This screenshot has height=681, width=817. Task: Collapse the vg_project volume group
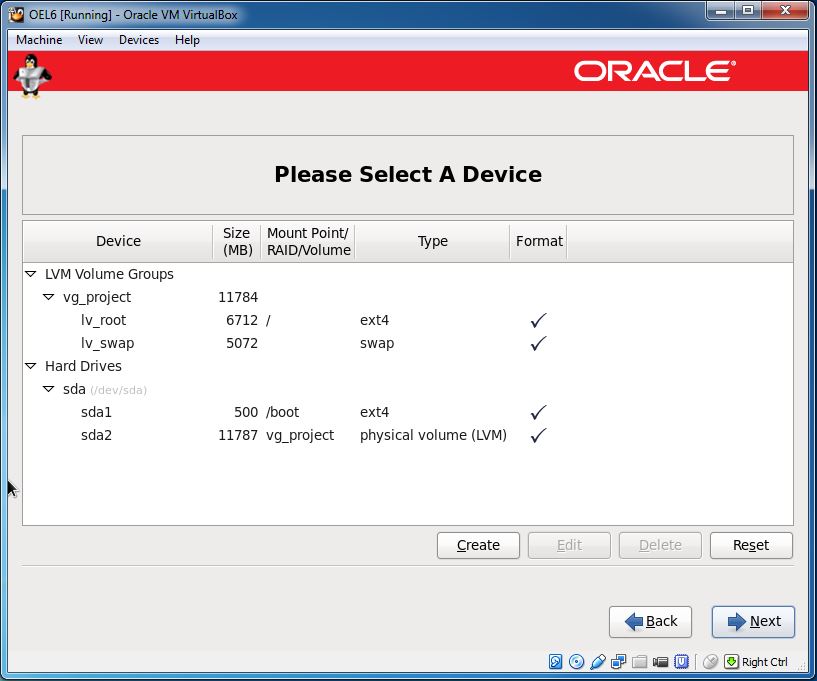click(47, 297)
